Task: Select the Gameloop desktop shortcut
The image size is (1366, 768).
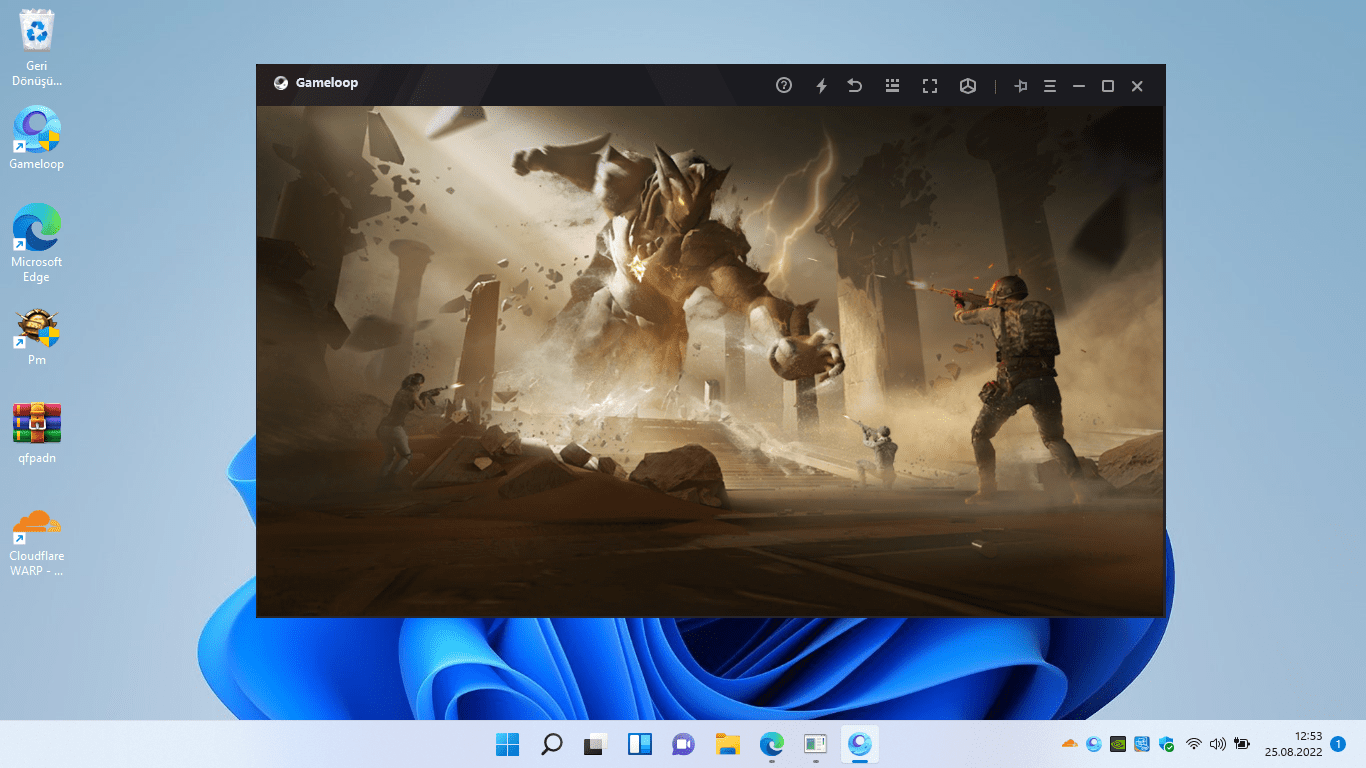Action: [37, 138]
